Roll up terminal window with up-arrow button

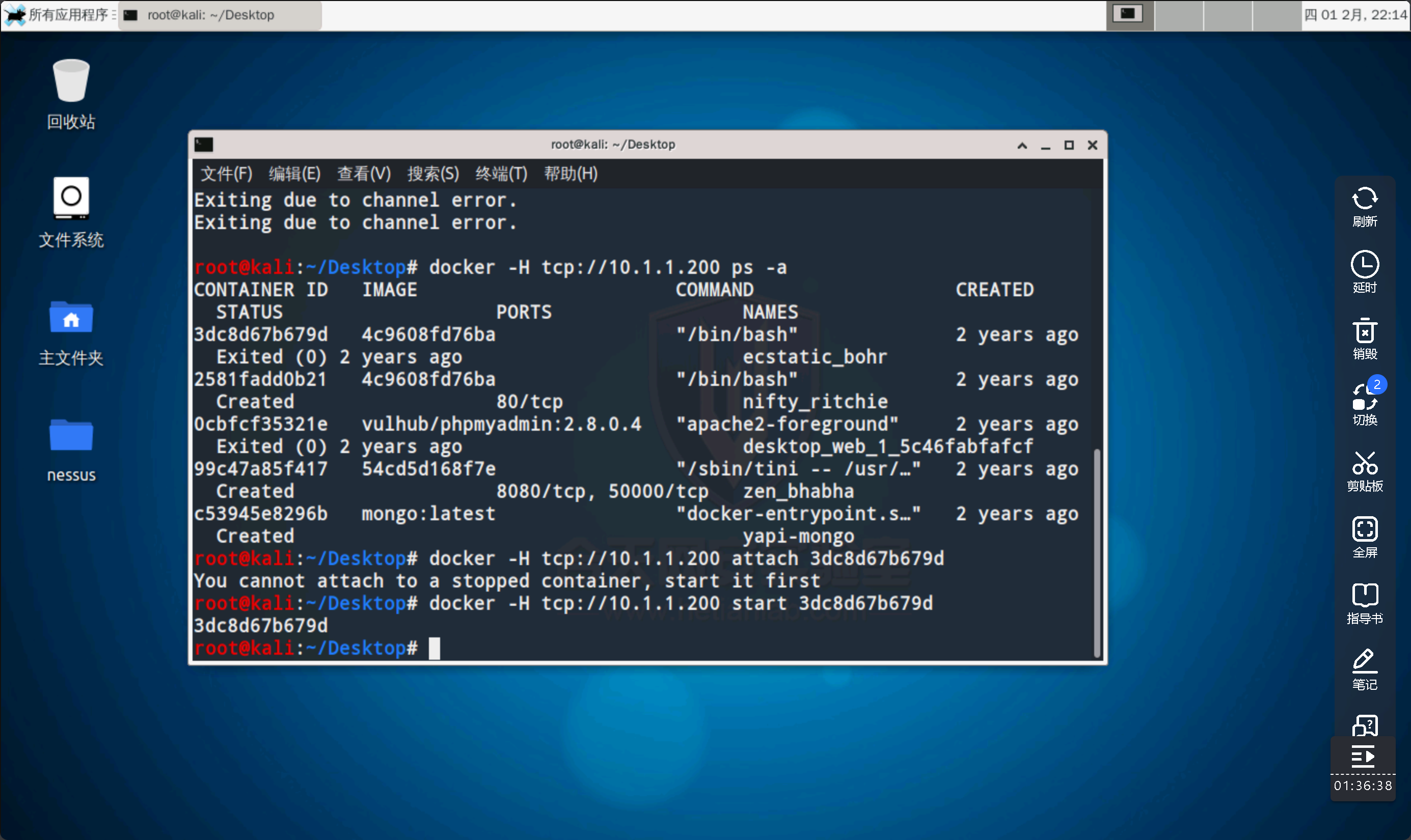click(x=1022, y=146)
